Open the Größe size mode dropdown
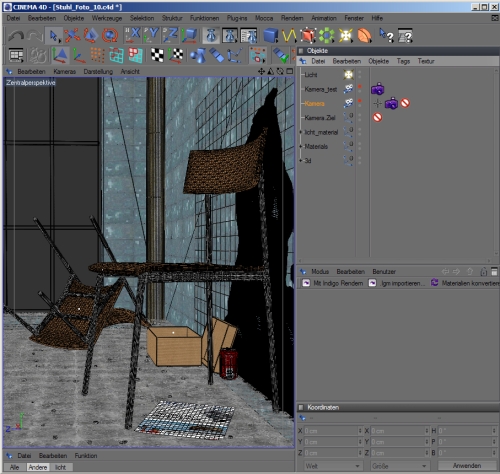The height and width of the screenshot is (474, 500). pyautogui.click(x=400, y=466)
